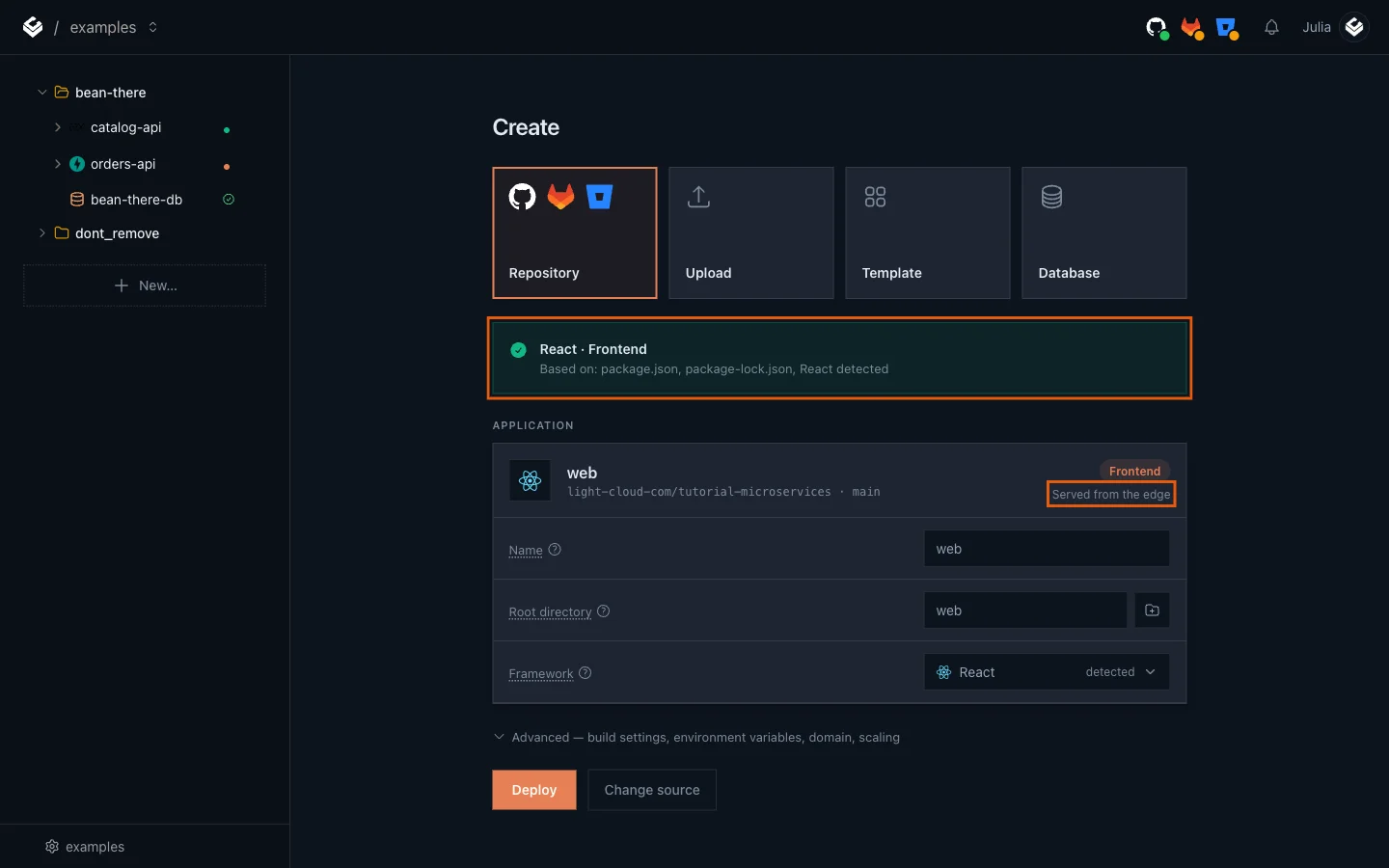Open Julia's account avatar menu
Image resolution: width=1389 pixels, height=868 pixels.
[1354, 27]
